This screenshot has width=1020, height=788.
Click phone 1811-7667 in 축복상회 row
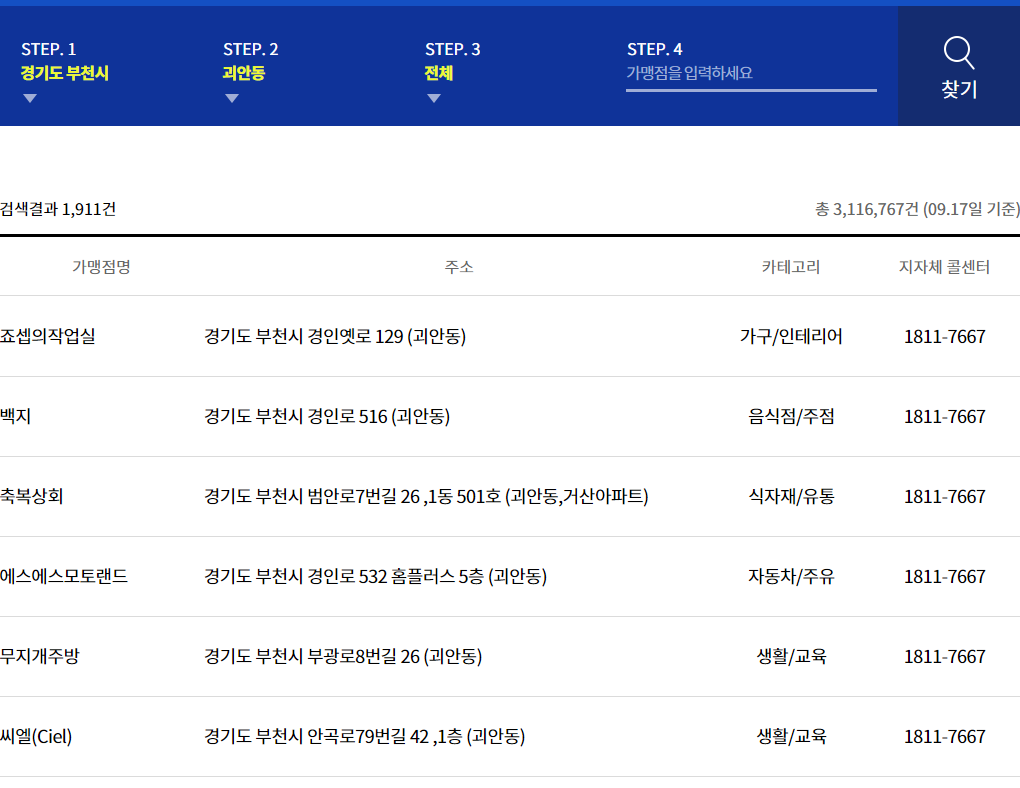click(945, 496)
